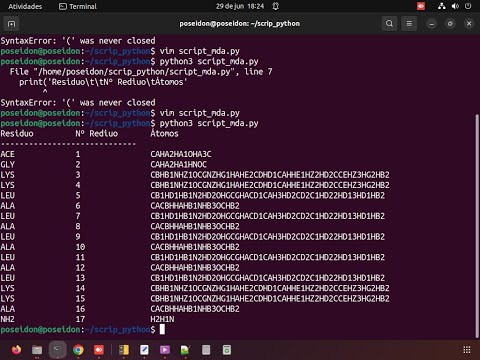
Task: Click atoms 'CAHA2HA1HNOC' of GLY
Action: coord(178,165)
